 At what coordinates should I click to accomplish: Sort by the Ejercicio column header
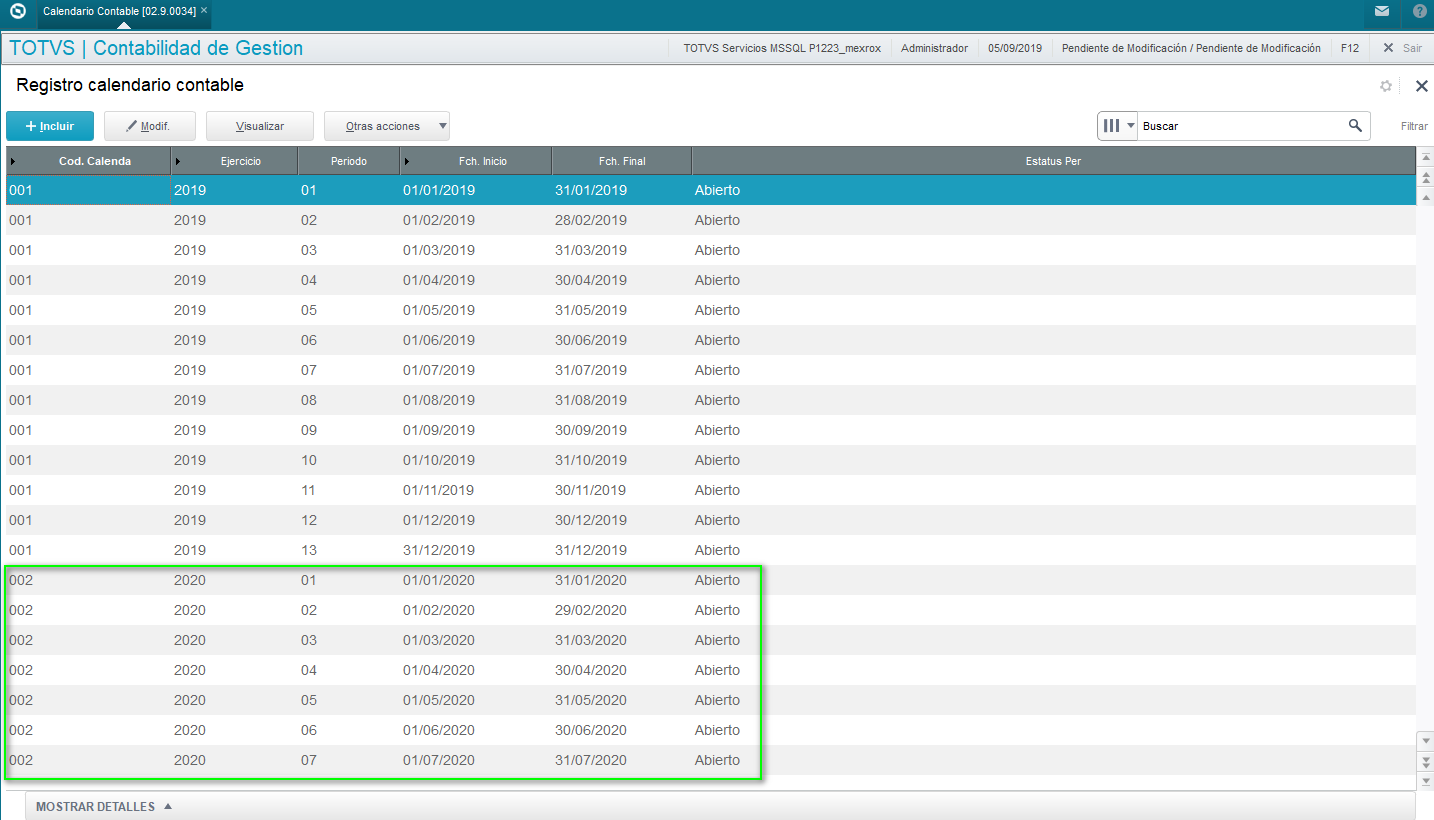point(234,161)
